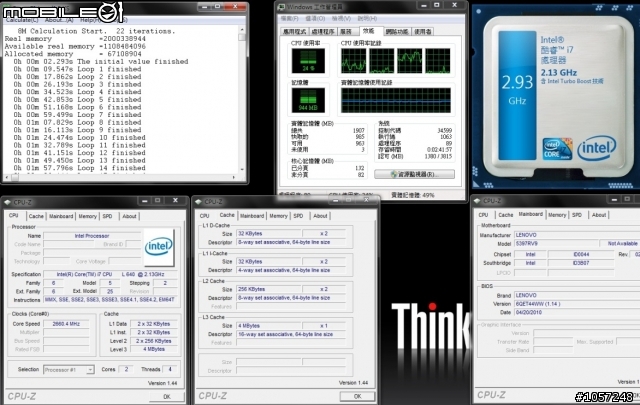Select CPU tab in left CPU-Z window
Viewport: 640px width, 405px height.
pyautogui.click(x=14, y=216)
